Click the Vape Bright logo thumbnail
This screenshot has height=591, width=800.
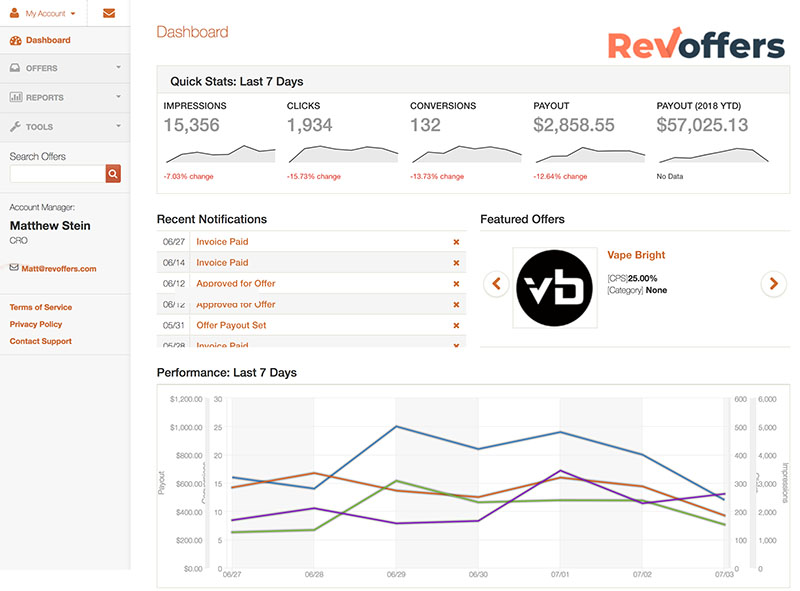click(555, 284)
